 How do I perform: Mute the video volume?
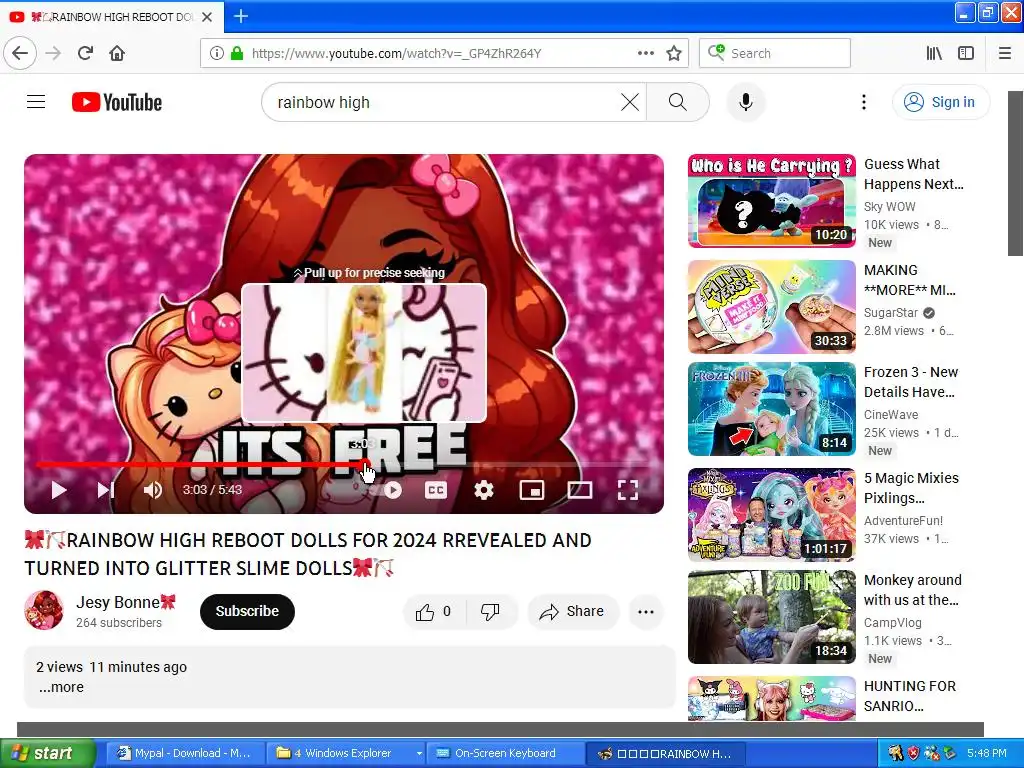[153, 490]
